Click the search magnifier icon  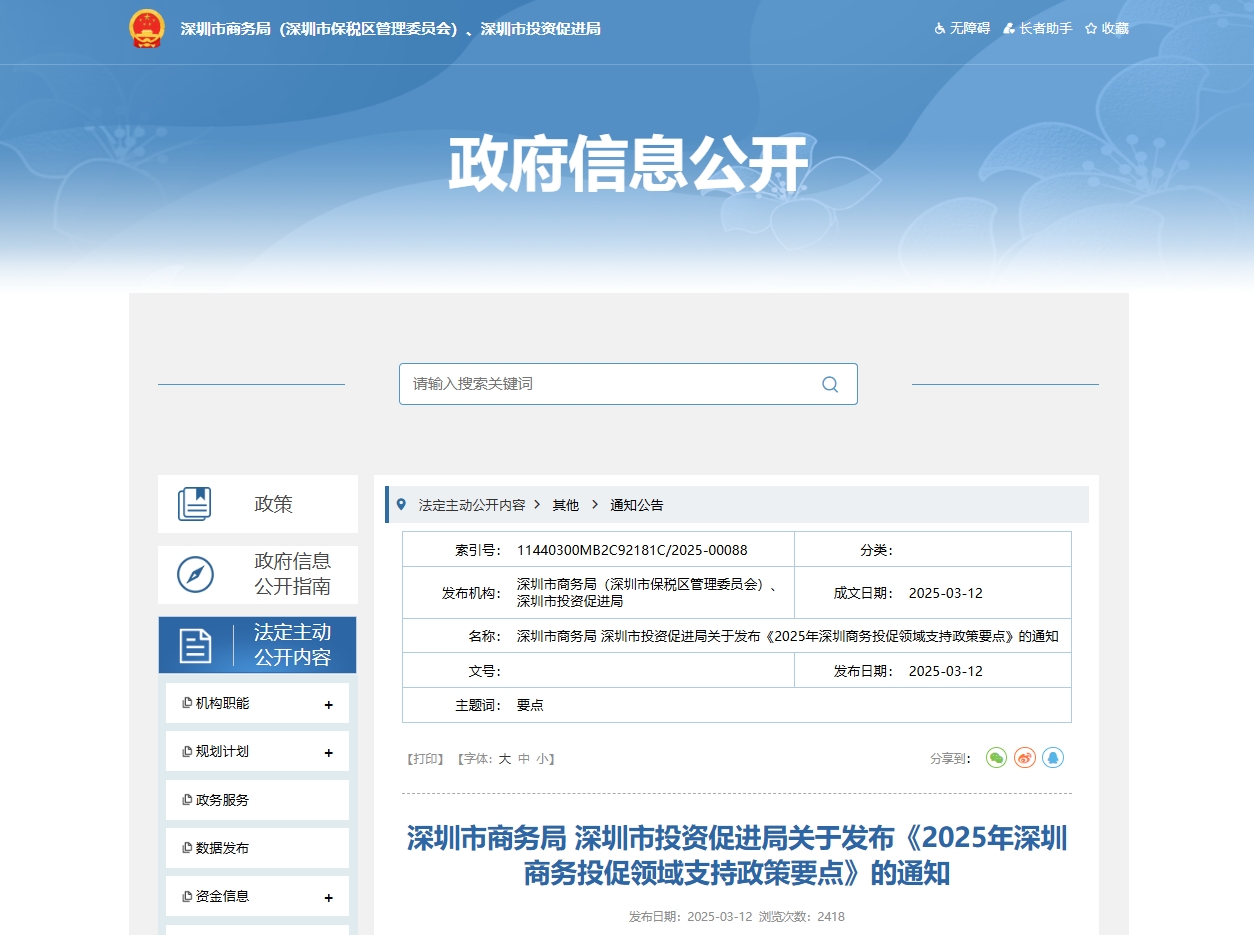coord(829,384)
